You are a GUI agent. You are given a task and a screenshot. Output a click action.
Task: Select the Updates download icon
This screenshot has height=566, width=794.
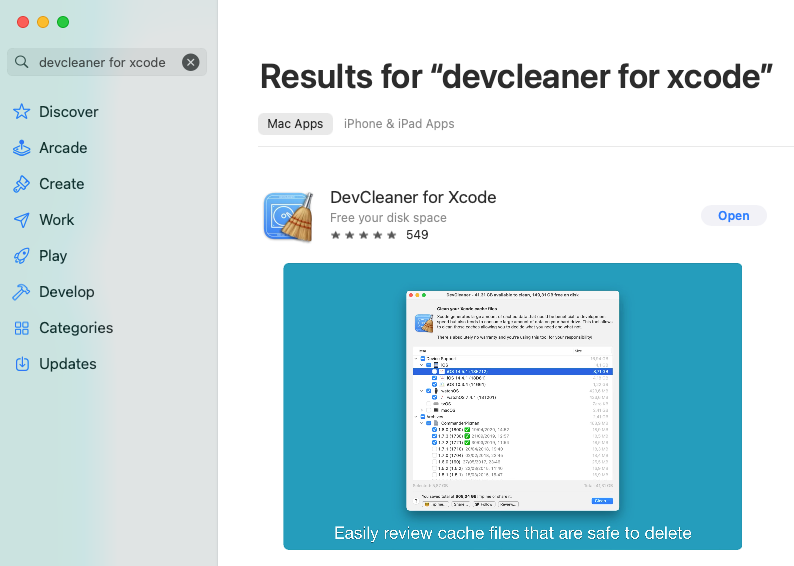22,364
